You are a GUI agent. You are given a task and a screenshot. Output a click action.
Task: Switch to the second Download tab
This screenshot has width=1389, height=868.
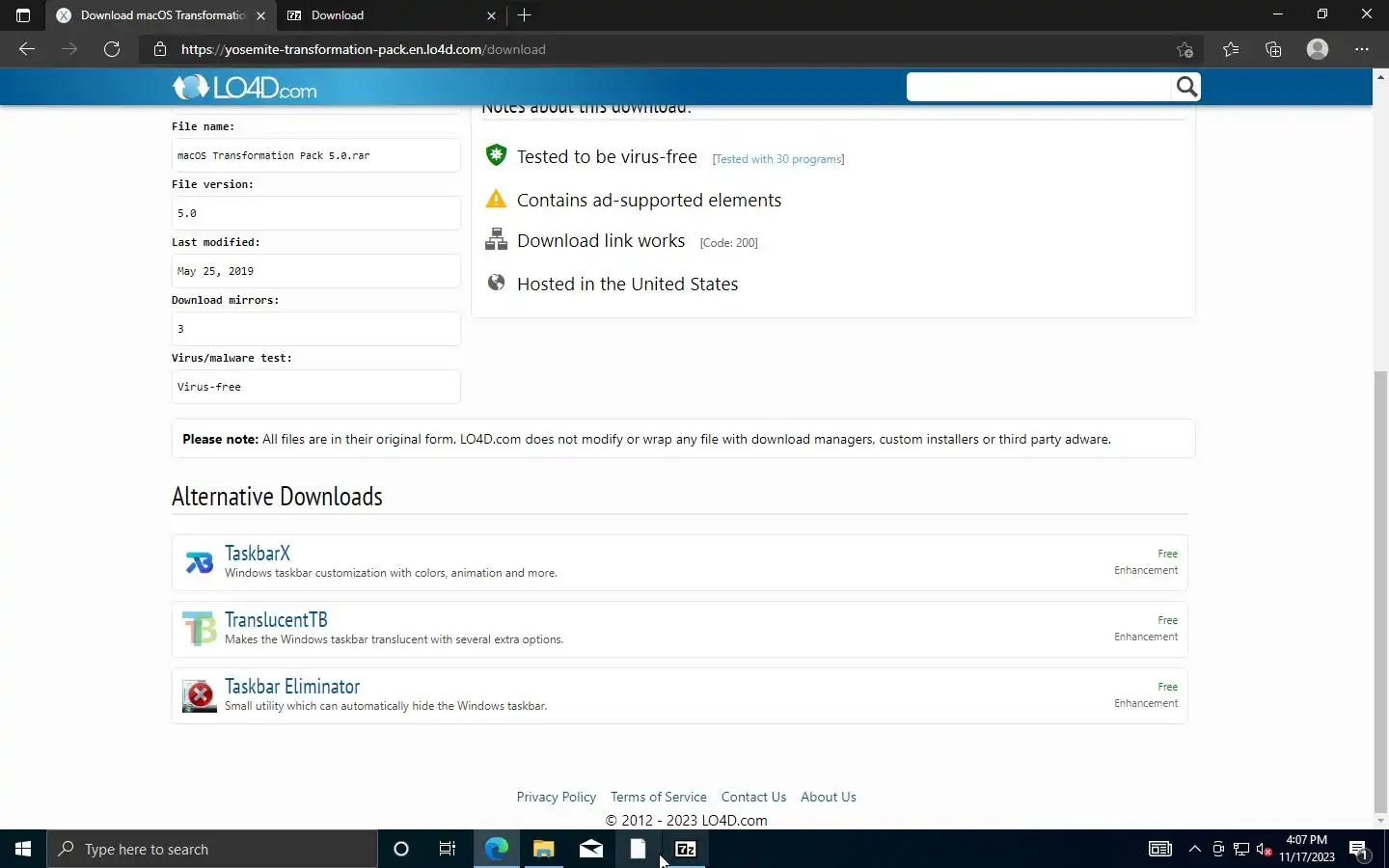pos(391,15)
